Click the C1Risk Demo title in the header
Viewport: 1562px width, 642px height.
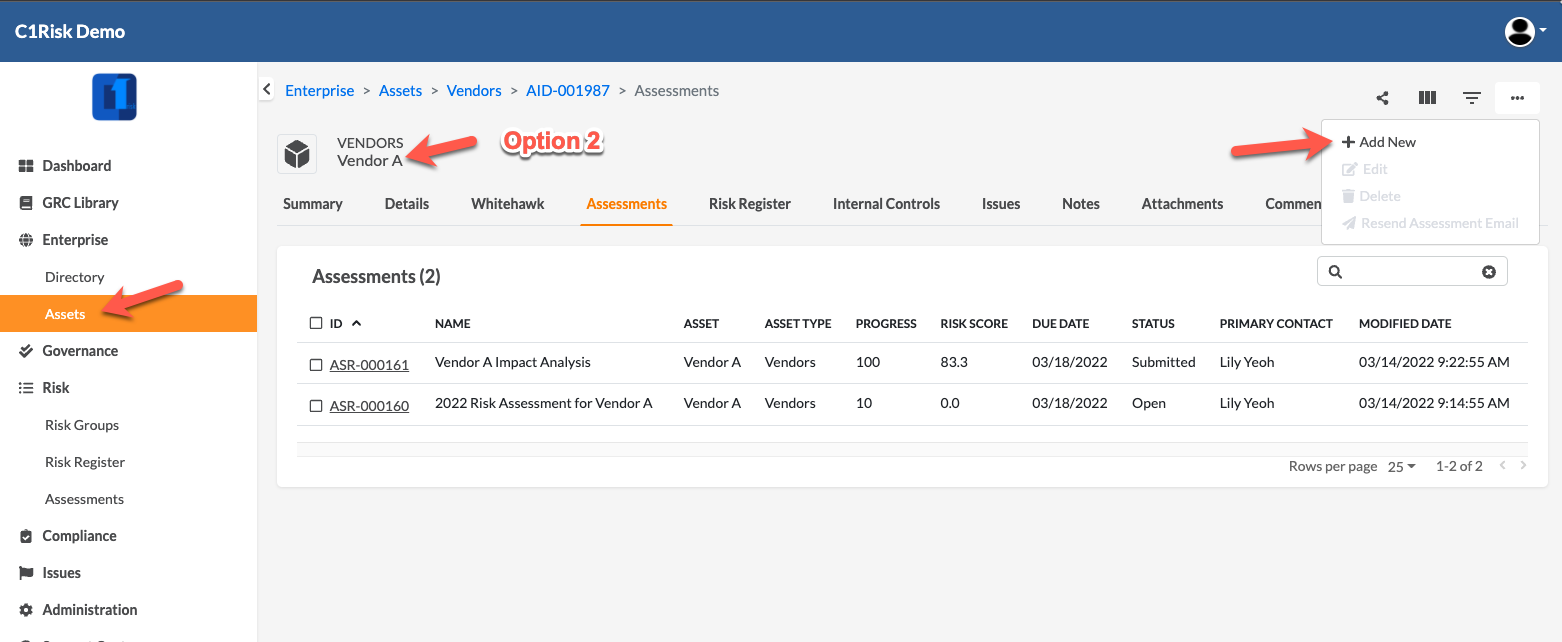point(70,31)
